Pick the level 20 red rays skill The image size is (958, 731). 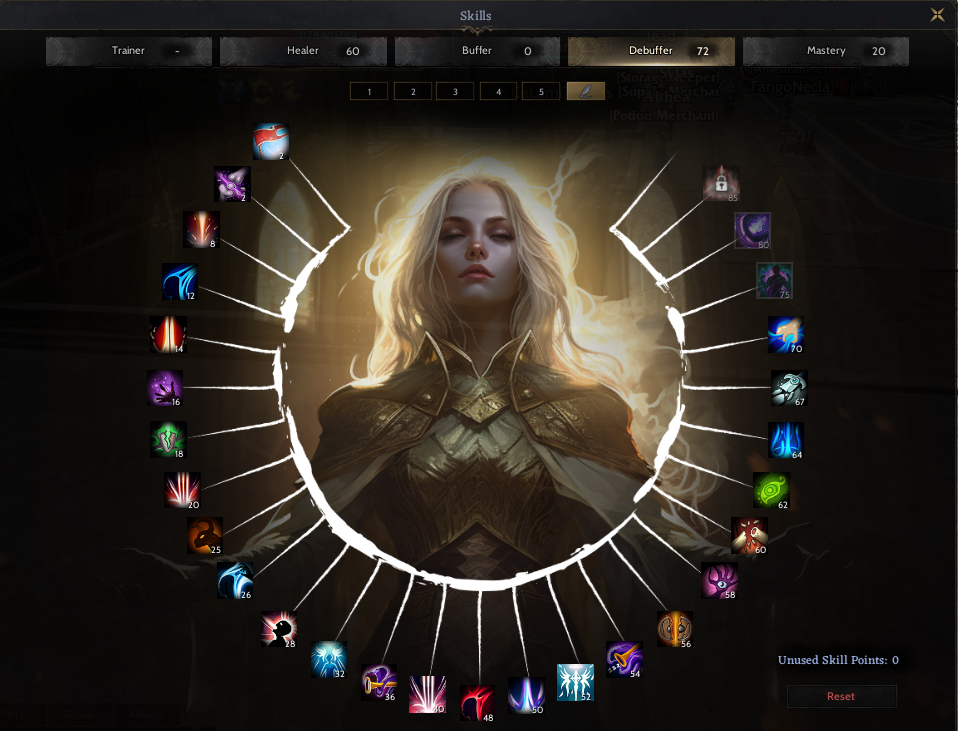(182, 490)
